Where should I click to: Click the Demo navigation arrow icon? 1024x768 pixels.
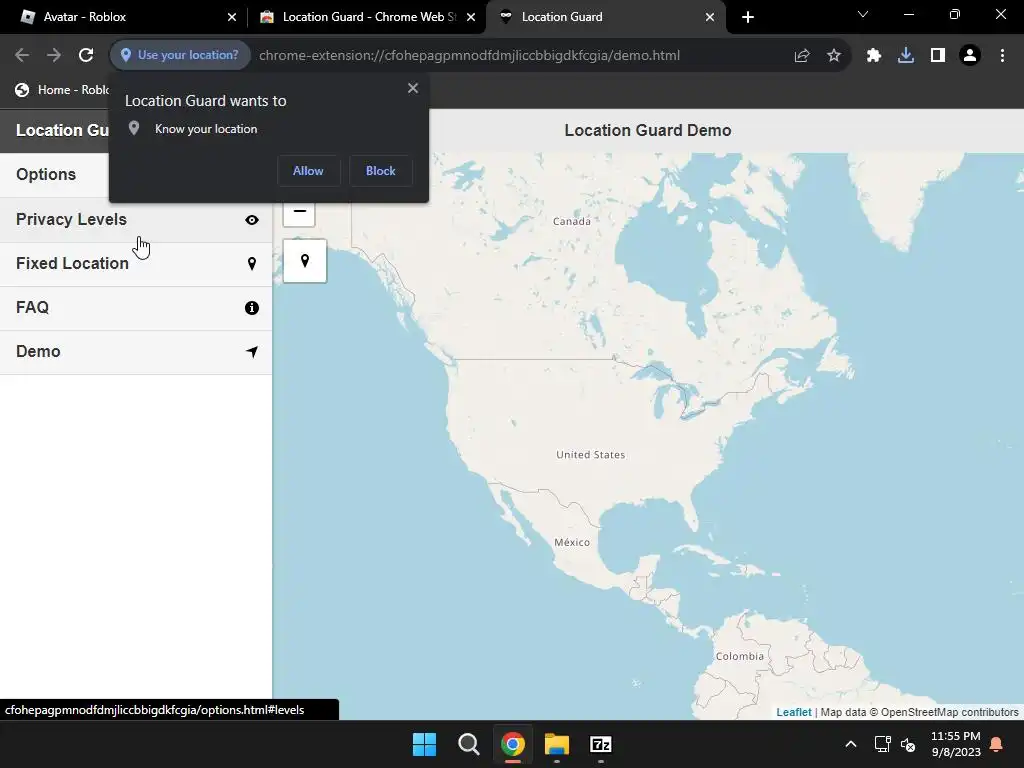(251, 352)
